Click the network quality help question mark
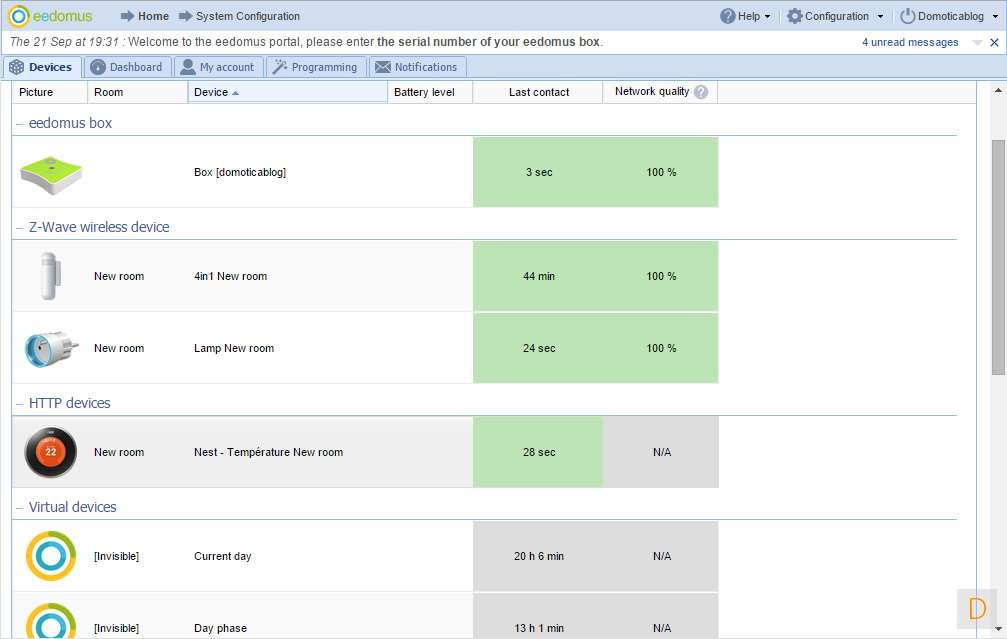This screenshot has height=639, width=1007. (x=701, y=92)
